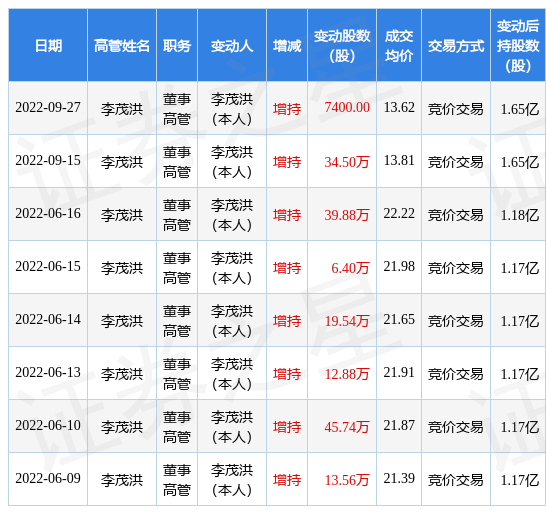Click 增持 in the 2022-06-16 row
Screen dimensions: 546x514
click(x=287, y=215)
